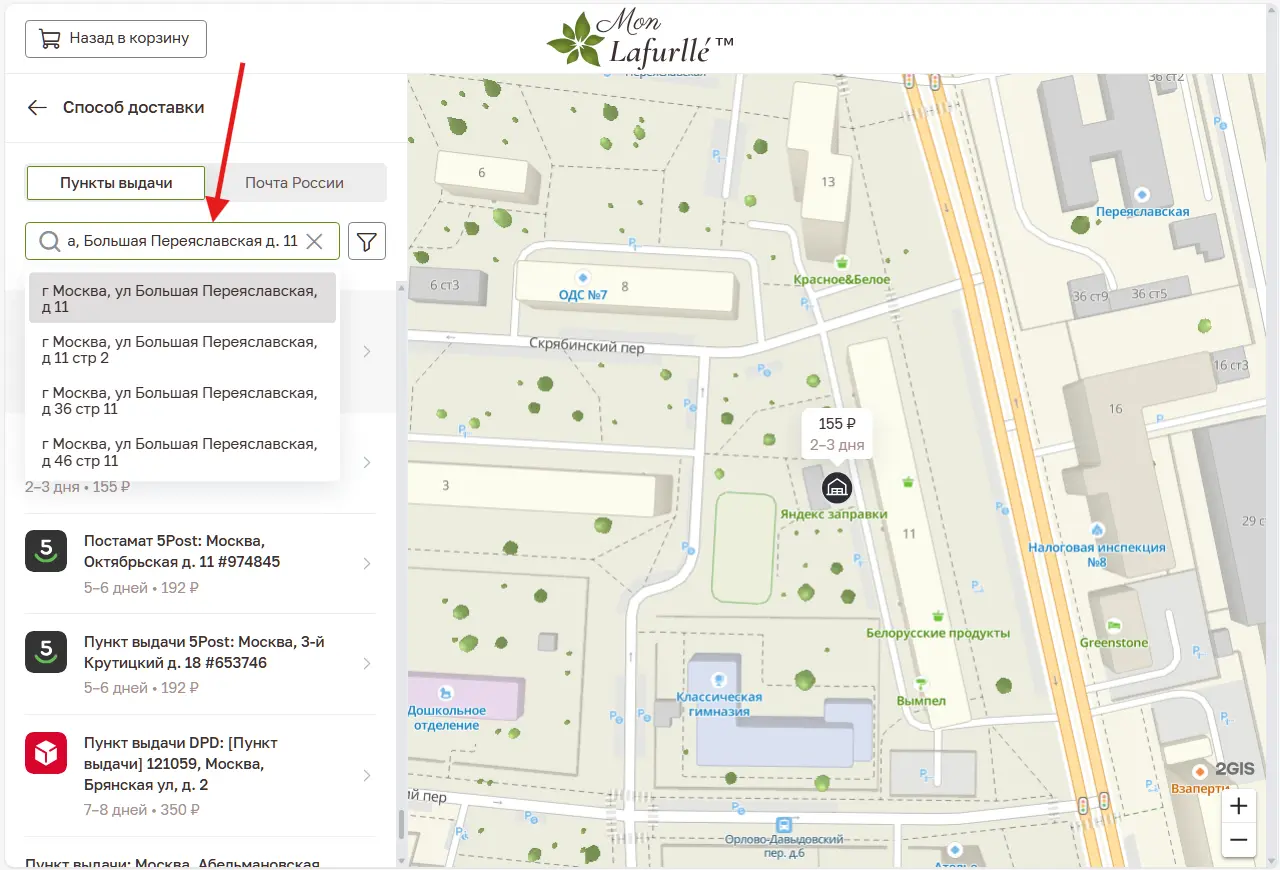The width and height of the screenshot is (1280, 870).
Task: Click the ОДС №7 map icon
Action: coord(583,277)
